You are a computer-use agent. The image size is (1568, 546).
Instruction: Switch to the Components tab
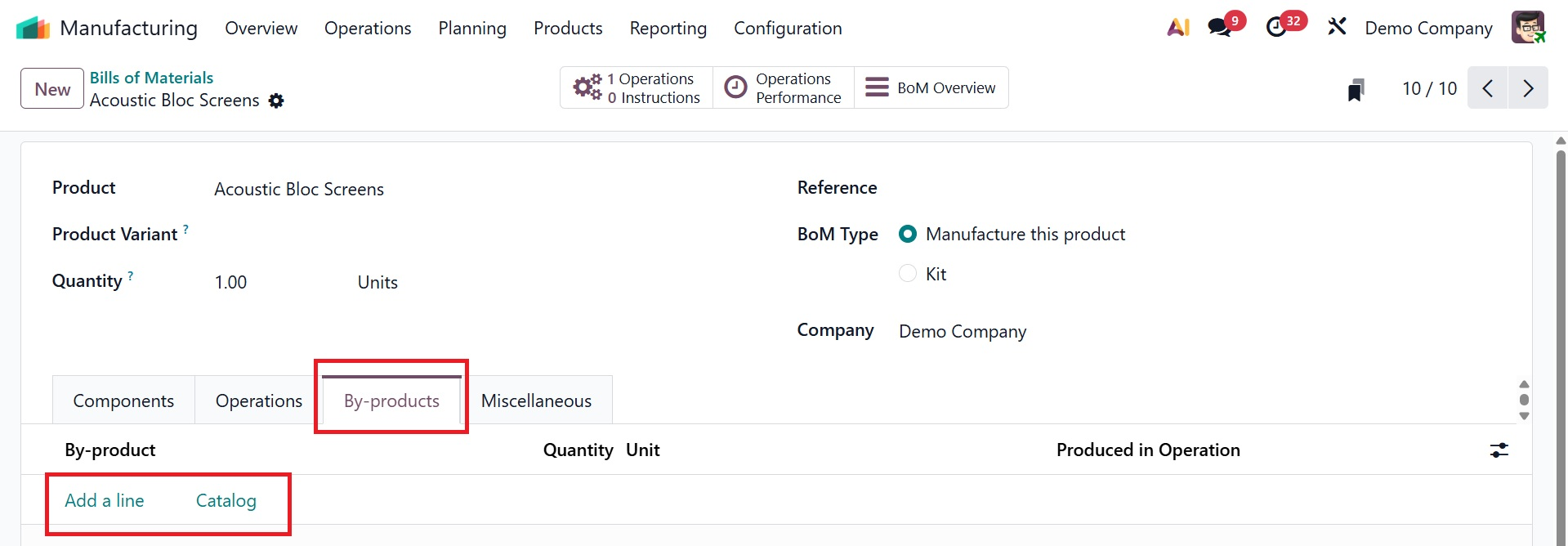tap(123, 401)
